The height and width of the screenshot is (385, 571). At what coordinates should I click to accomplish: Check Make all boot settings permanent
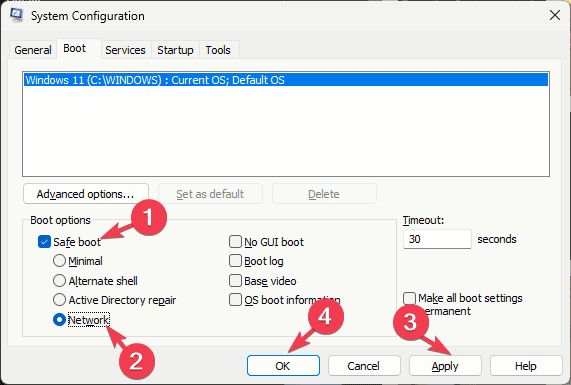click(x=410, y=298)
